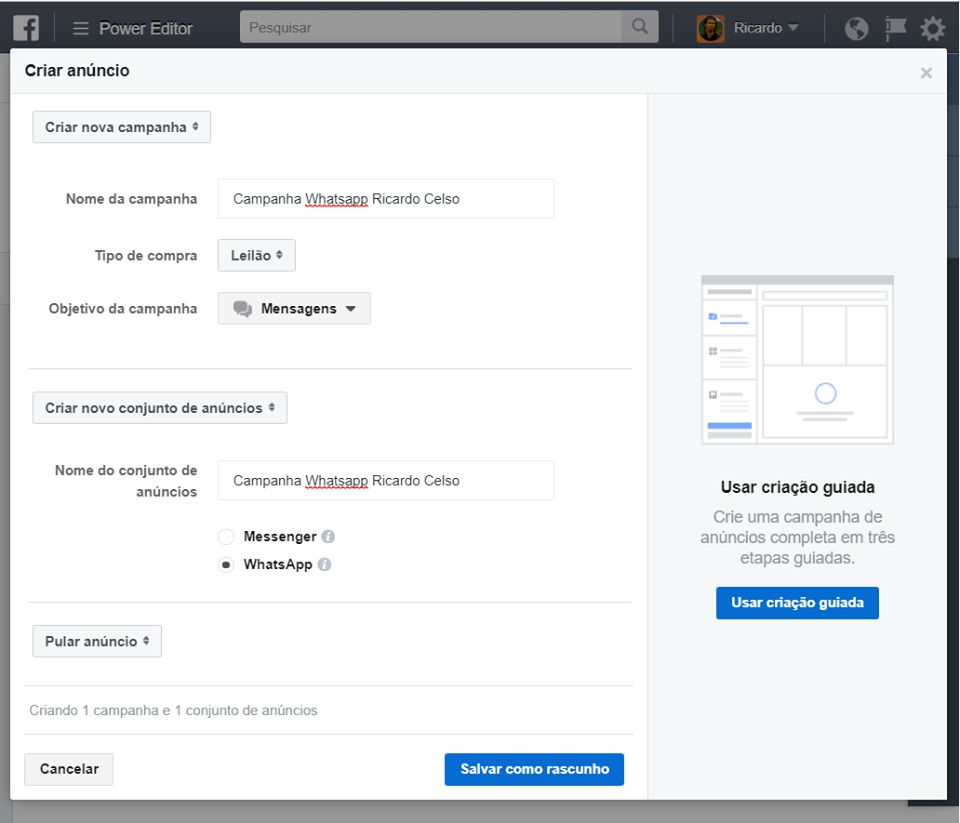This screenshot has width=960, height=823.
Task: Click the Messenger info icon
Action: tap(328, 537)
